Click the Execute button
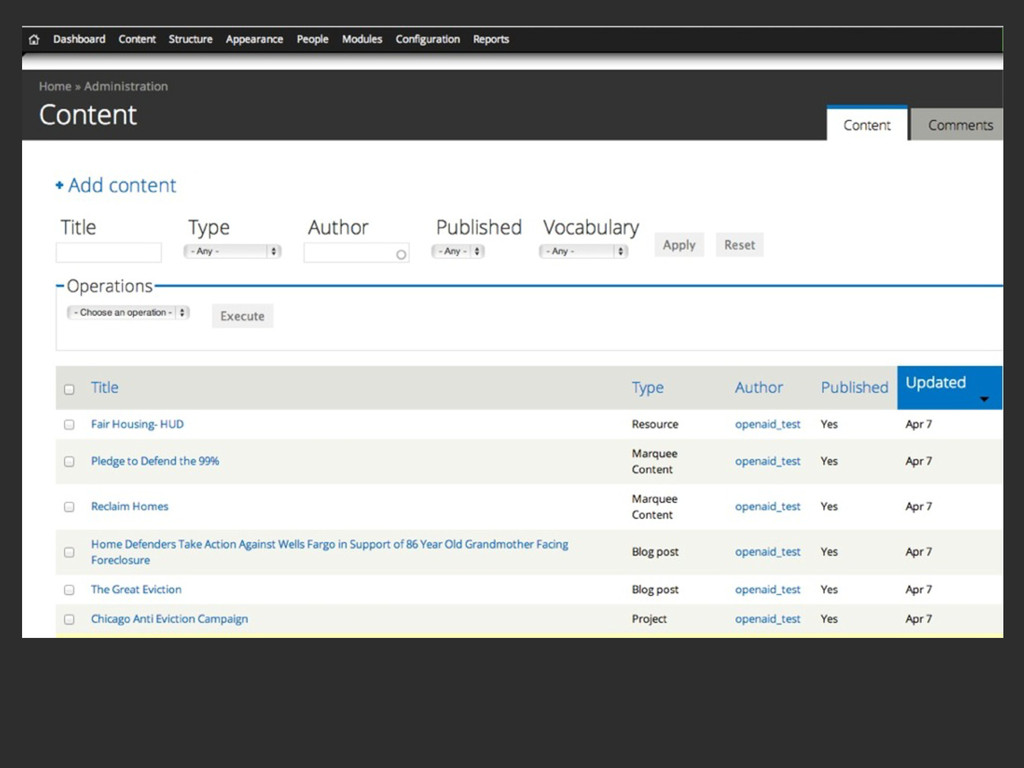This screenshot has height=768, width=1024. (242, 316)
